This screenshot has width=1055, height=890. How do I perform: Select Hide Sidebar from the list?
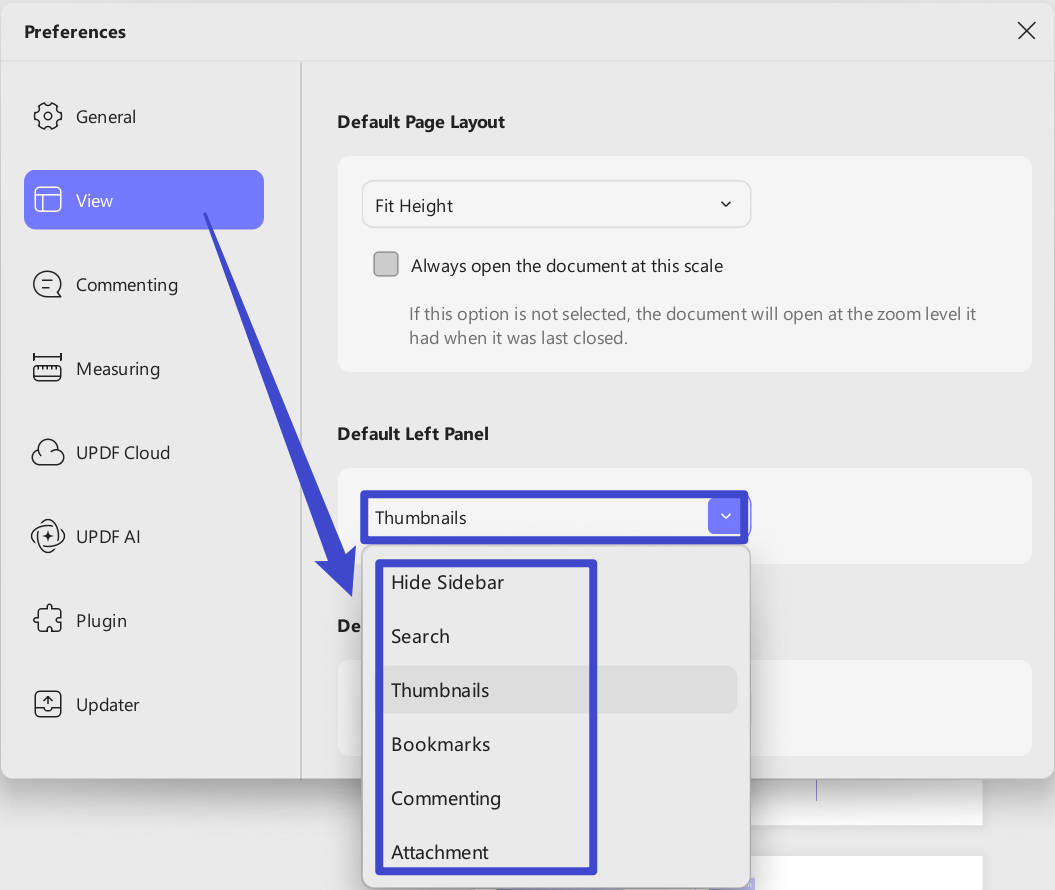pyautogui.click(x=447, y=582)
